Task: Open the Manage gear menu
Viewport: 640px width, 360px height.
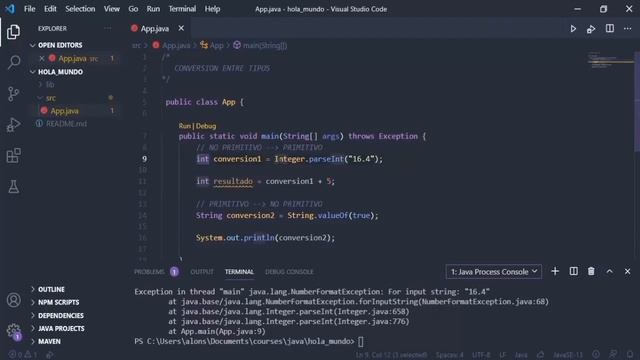Action: click(x=13, y=331)
